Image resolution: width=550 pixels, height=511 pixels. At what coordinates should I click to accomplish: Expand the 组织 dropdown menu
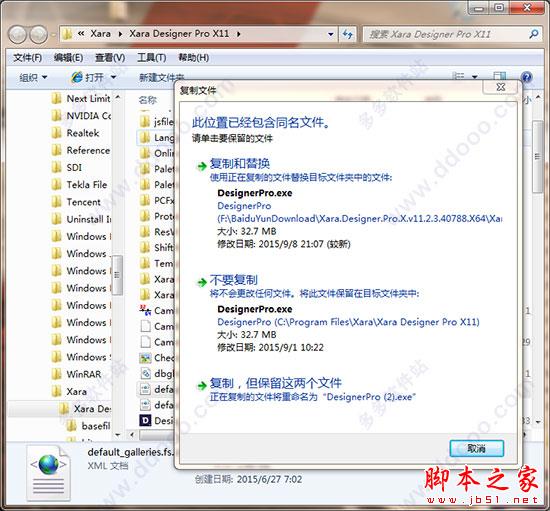point(33,77)
